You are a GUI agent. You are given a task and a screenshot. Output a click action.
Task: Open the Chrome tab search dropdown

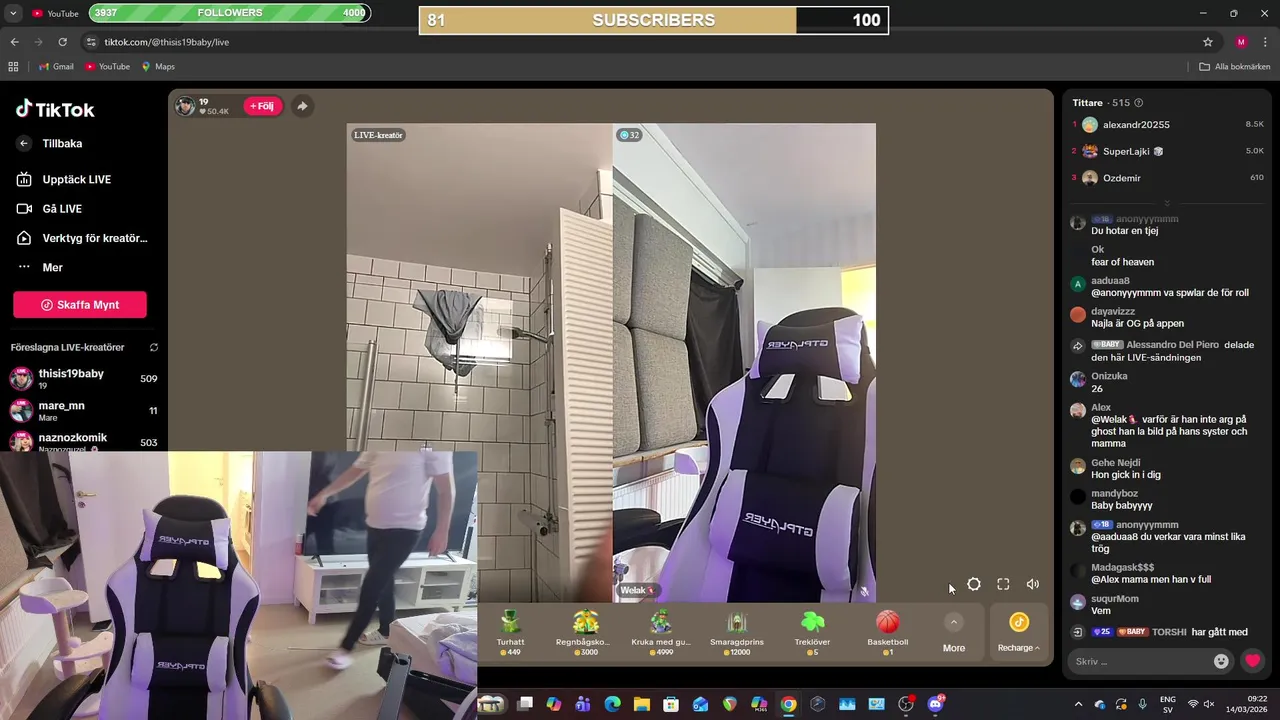13,13
